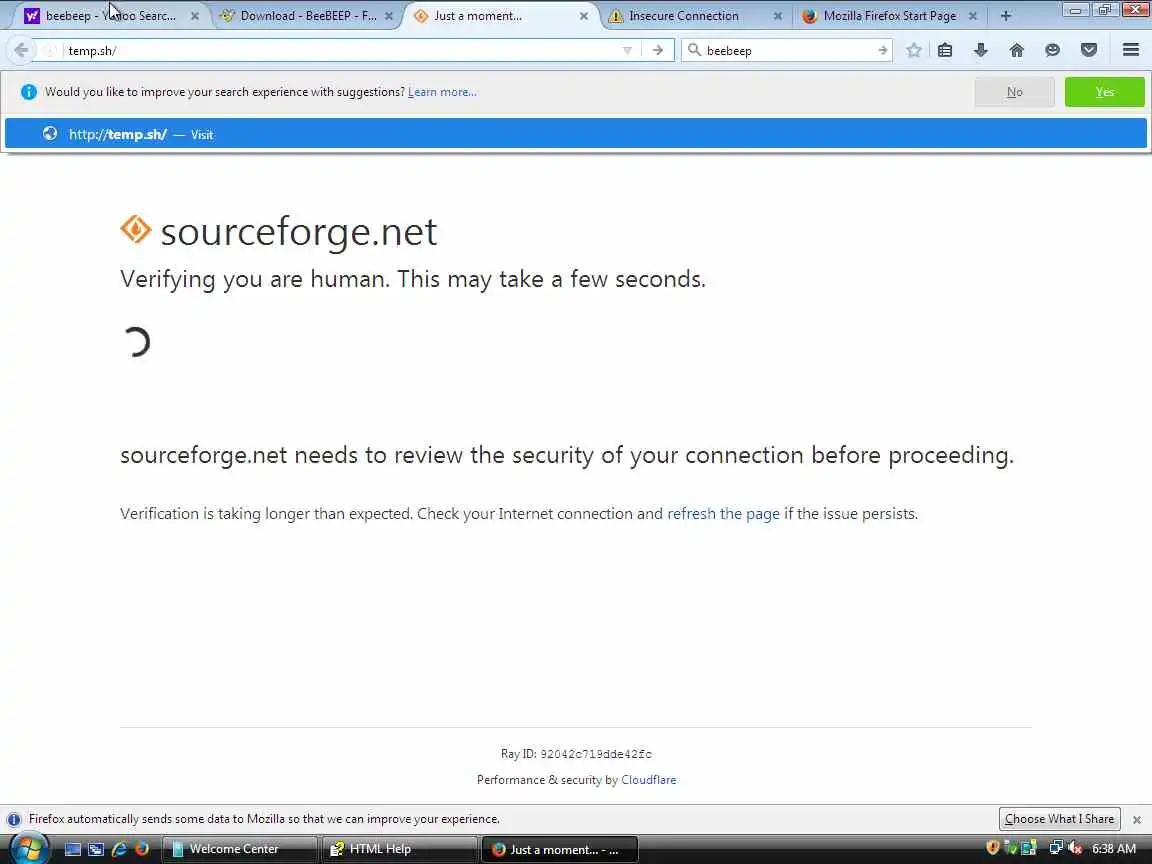This screenshot has height=864, width=1152.
Task: Click the muted volume tray icon
Action: tap(1075, 849)
